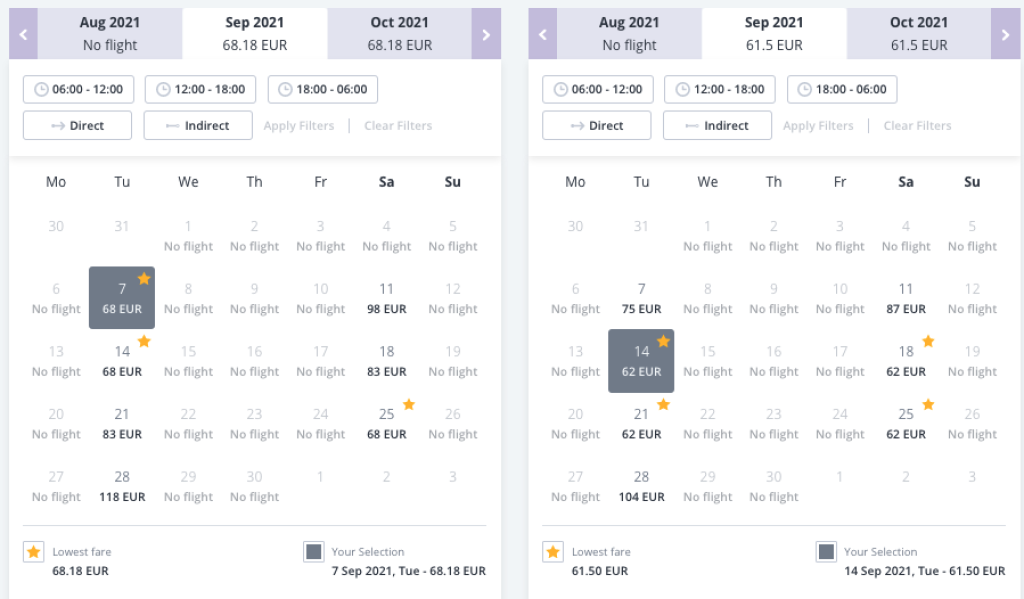Select 11 Sep at 87 EUR in right calendar

(x=906, y=298)
